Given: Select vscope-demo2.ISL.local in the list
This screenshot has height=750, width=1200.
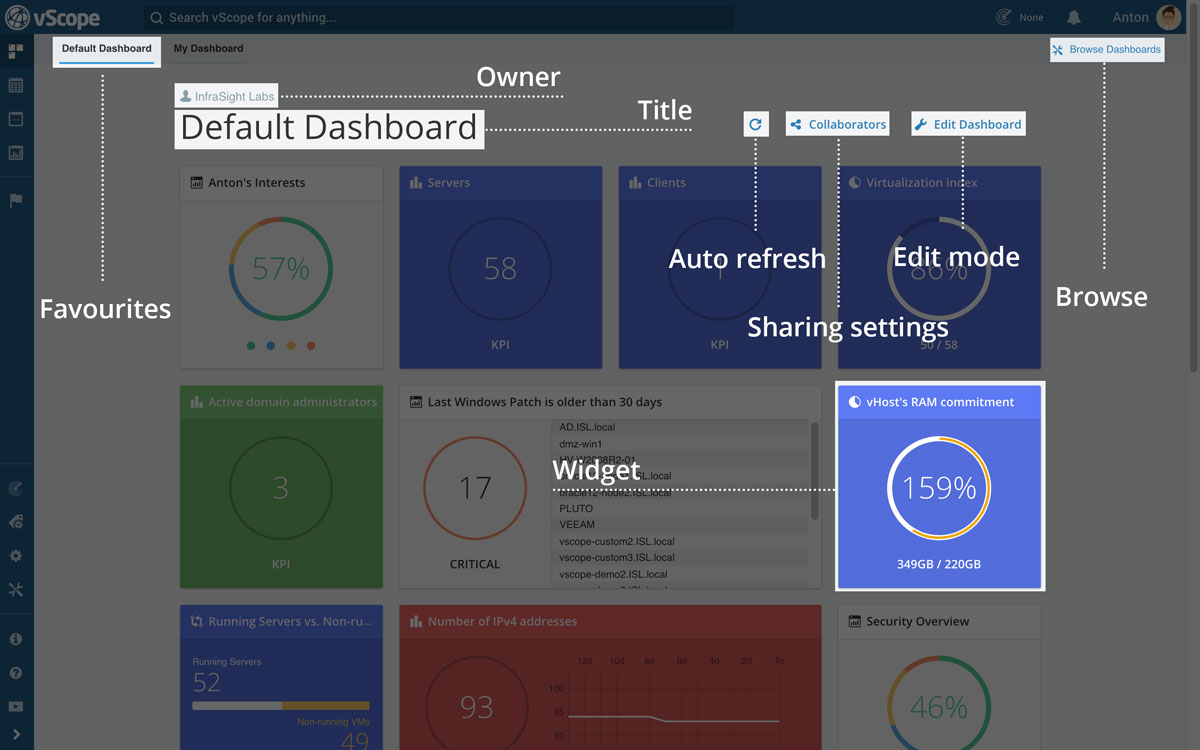Looking at the screenshot, I should (613, 574).
